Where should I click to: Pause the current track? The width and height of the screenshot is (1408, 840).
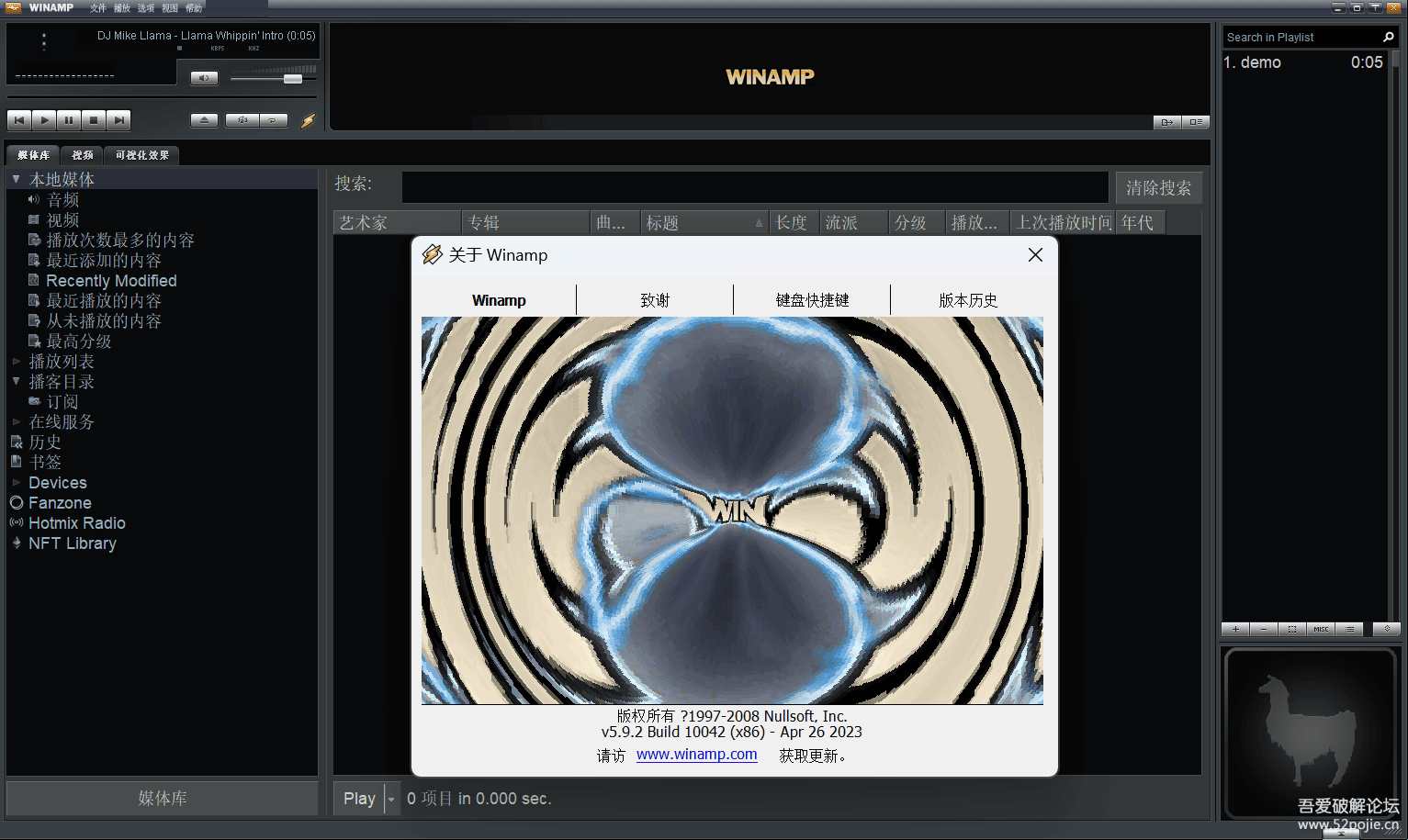[69, 120]
